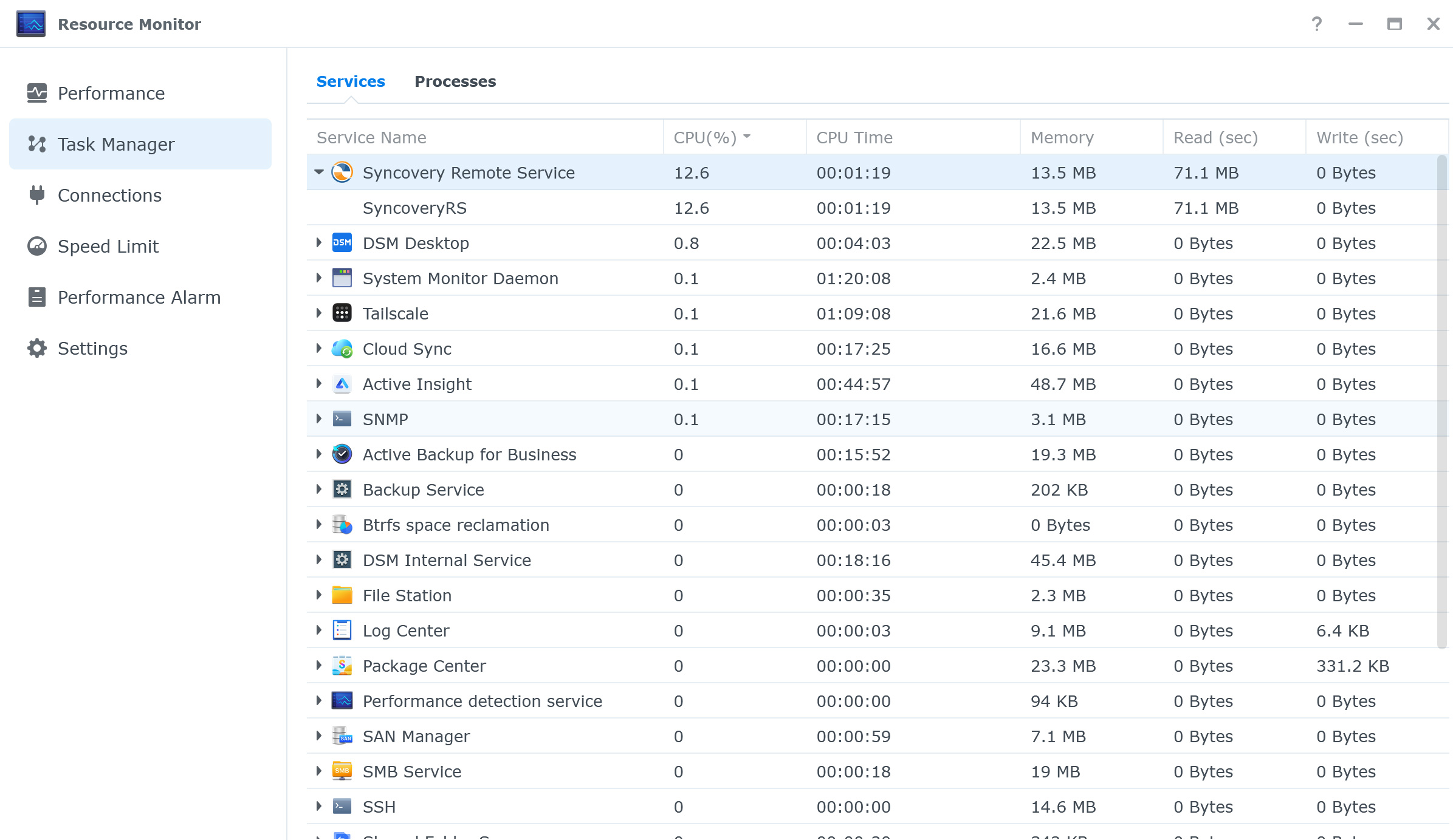Click the Performance sidebar icon
Screen dimensions: 1453x840
(37, 93)
